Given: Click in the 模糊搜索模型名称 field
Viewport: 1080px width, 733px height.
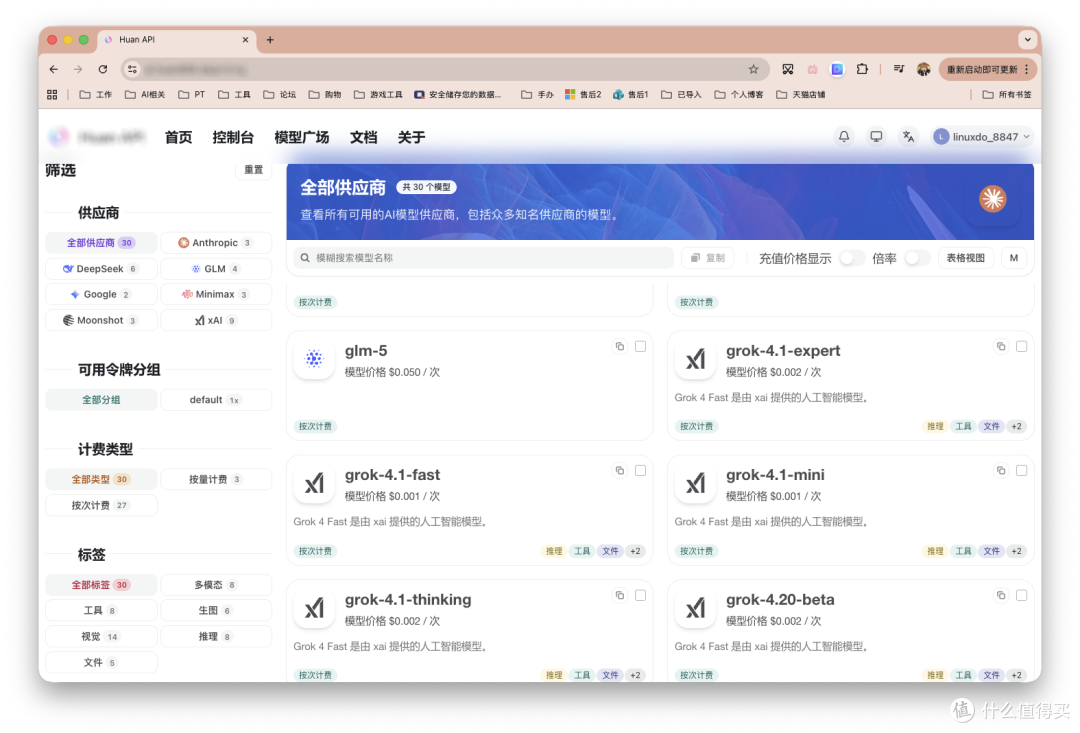Looking at the screenshot, I should coord(484,258).
